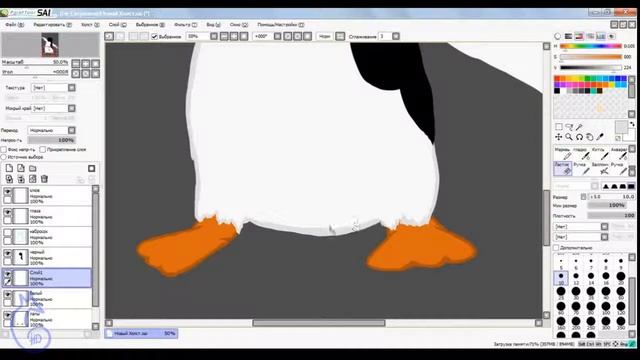Open the Редактировать menu
Viewport: 640px width, 360px height.
click(52, 25)
